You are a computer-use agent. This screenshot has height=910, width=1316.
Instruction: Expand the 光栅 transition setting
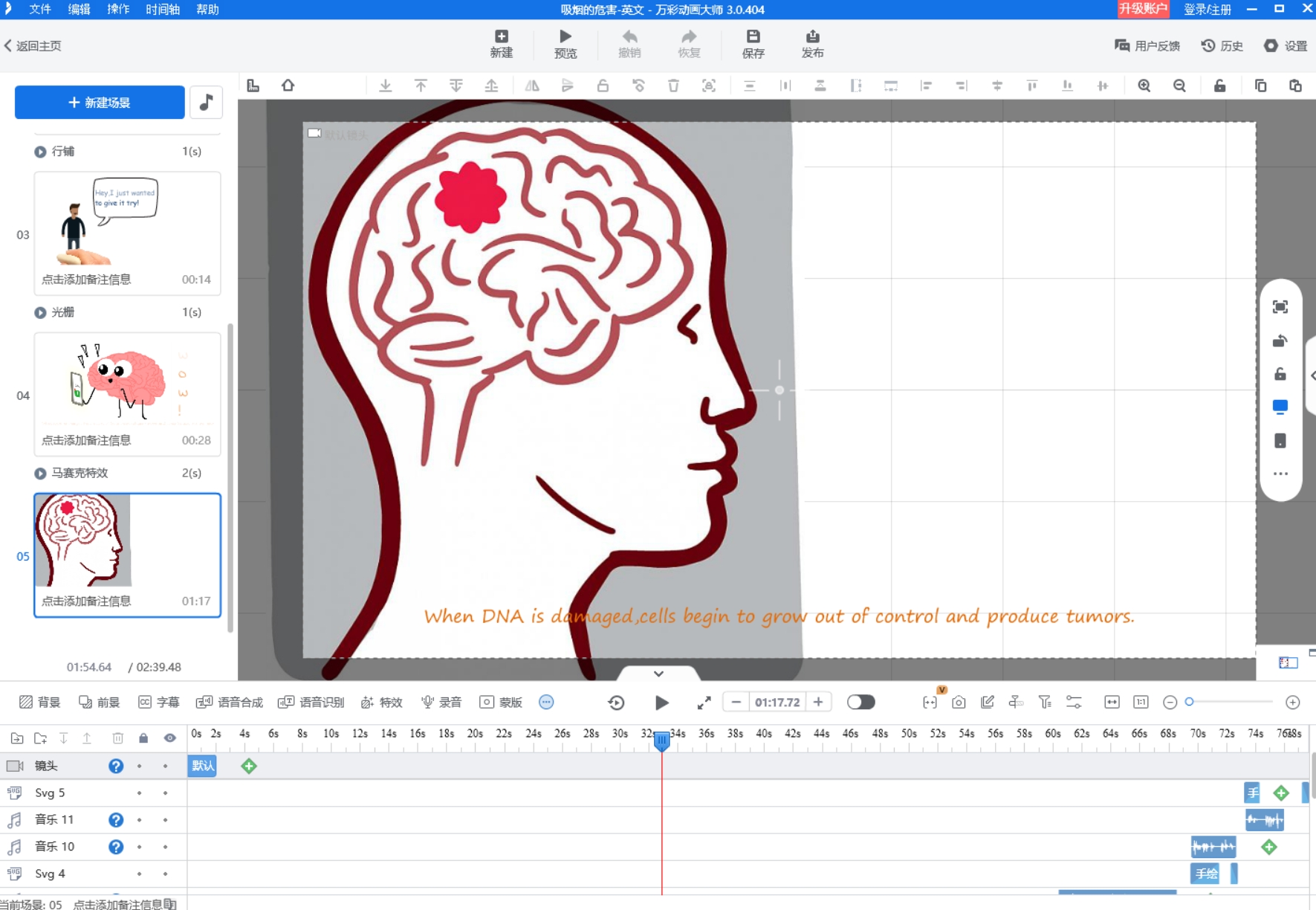40,313
